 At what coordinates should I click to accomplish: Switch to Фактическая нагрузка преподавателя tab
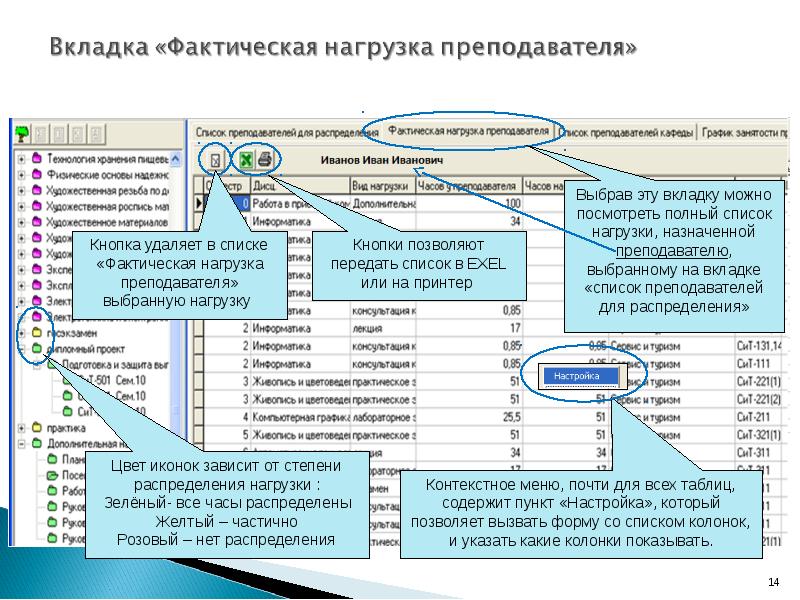[468, 131]
